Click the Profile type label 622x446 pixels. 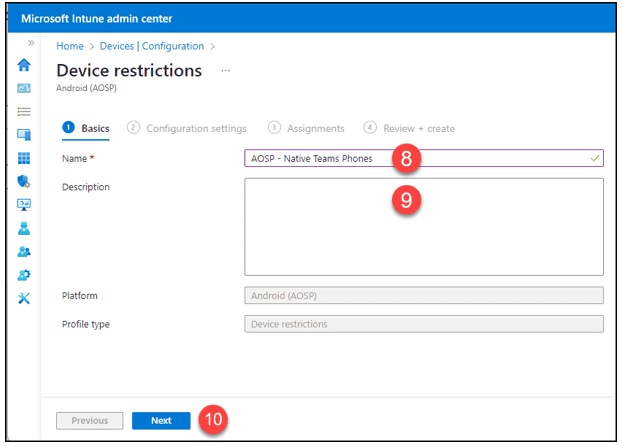click(86, 325)
